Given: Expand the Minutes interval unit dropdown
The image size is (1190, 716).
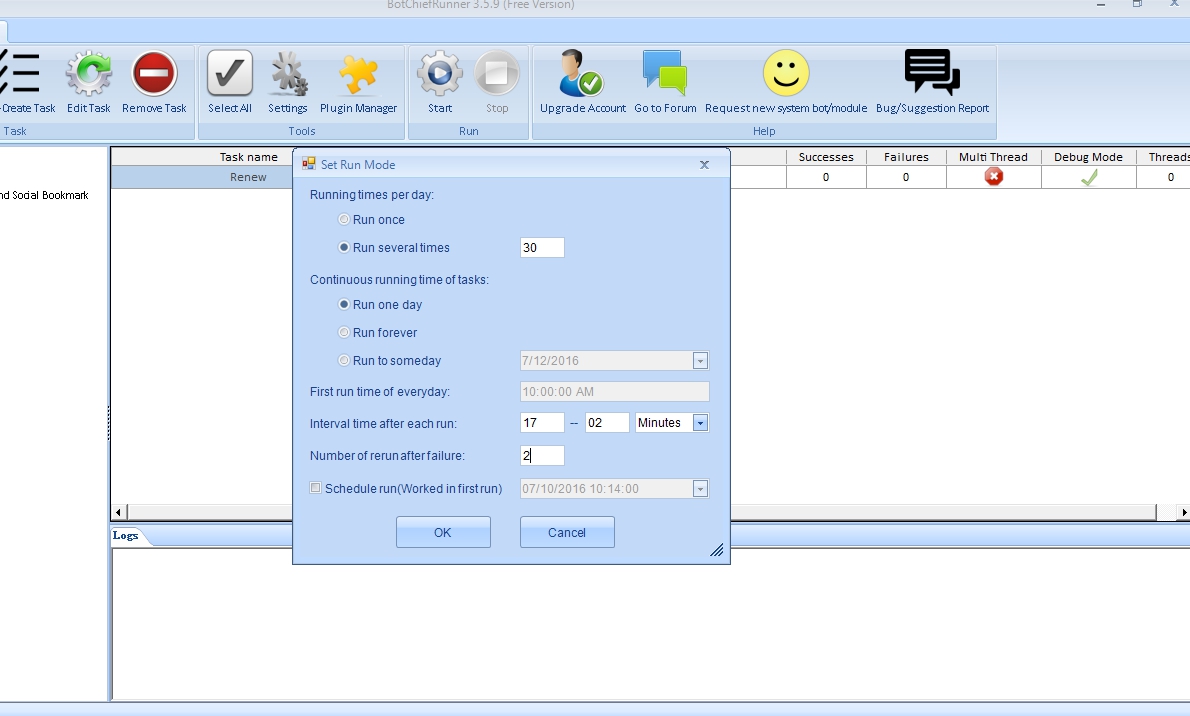Looking at the screenshot, I should pos(700,423).
